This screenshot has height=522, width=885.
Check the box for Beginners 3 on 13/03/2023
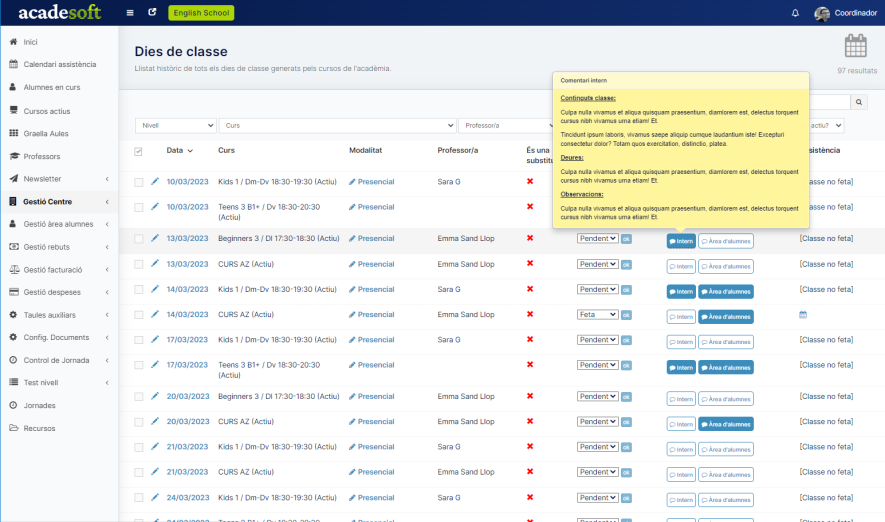tap(139, 239)
